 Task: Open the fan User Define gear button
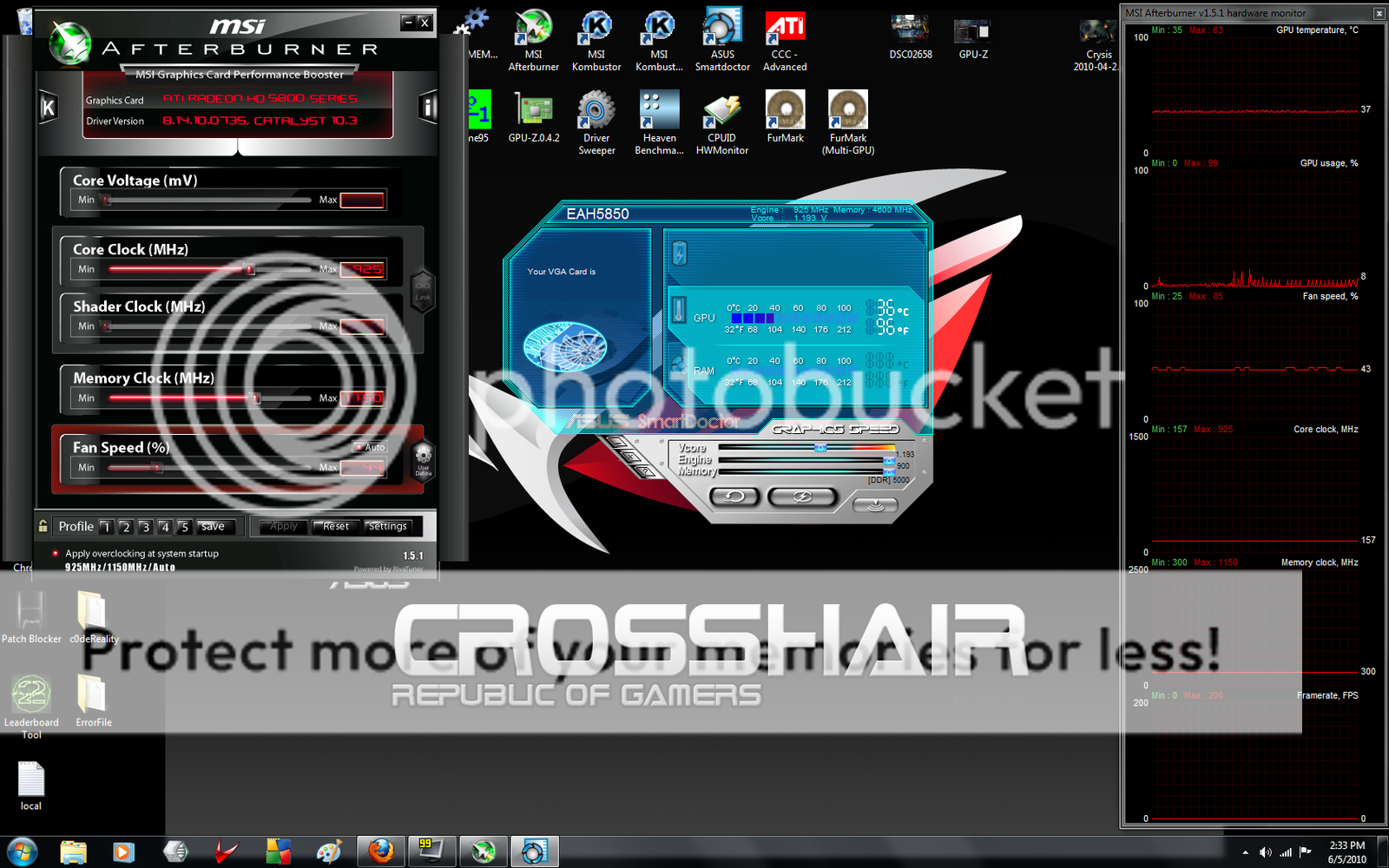pyautogui.click(x=423, y=459)
